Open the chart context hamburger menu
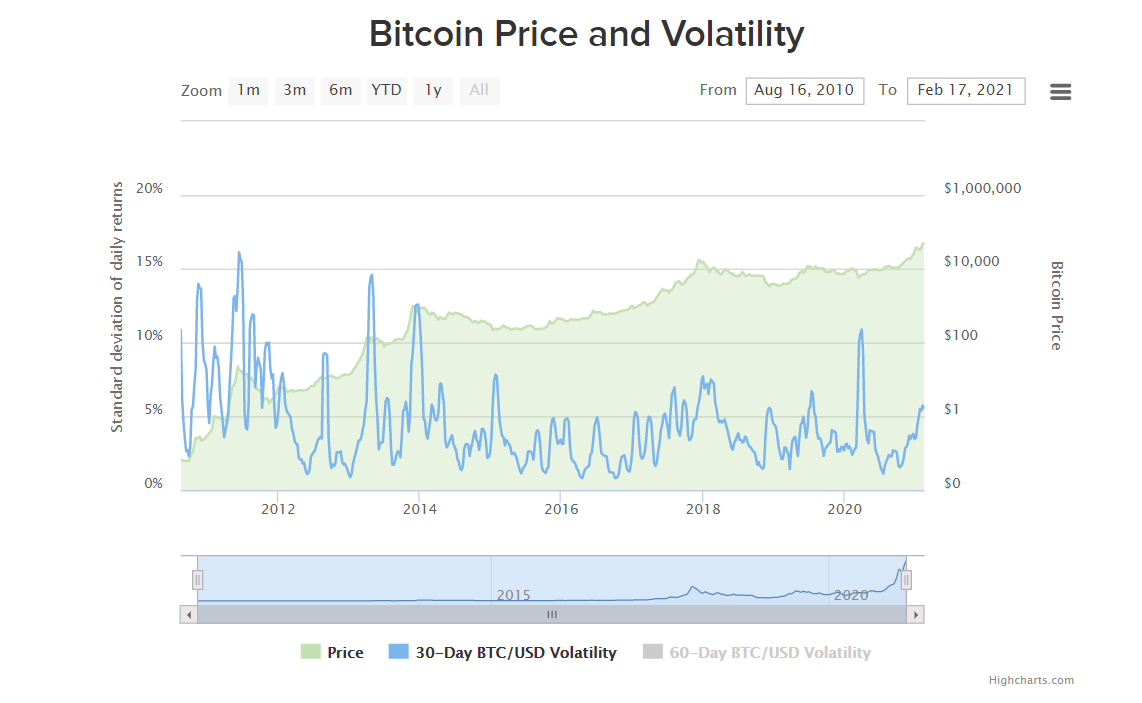This screenshot has height=703, width=1142. pyautogui.click(x=1060, y=92)
